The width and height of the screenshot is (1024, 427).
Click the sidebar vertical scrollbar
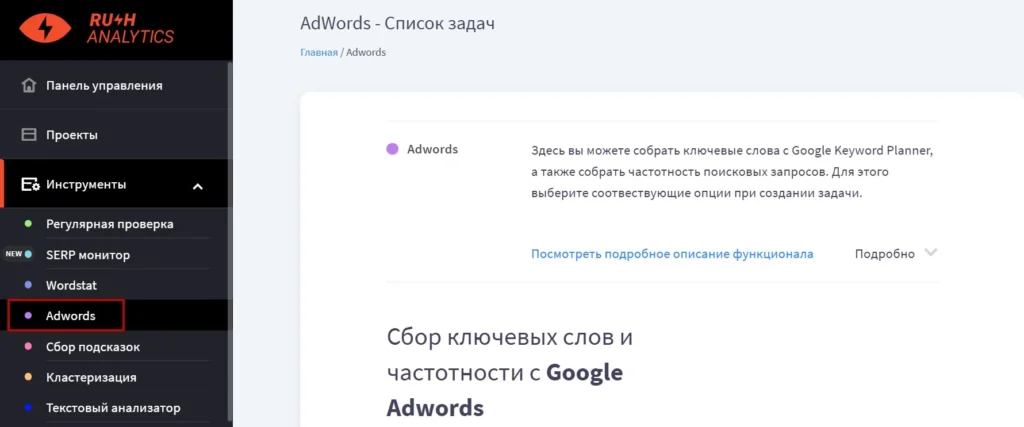[229, 242]
